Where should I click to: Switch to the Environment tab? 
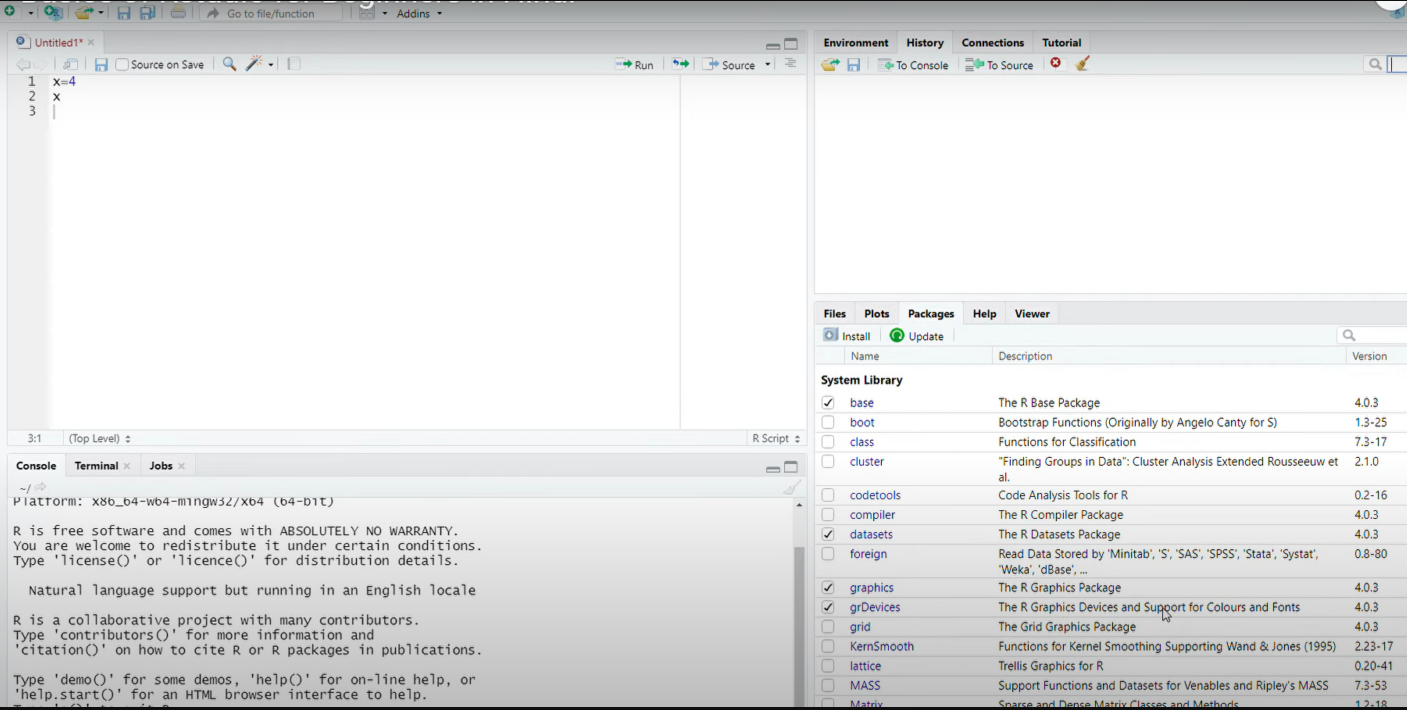tap(856, 43)
